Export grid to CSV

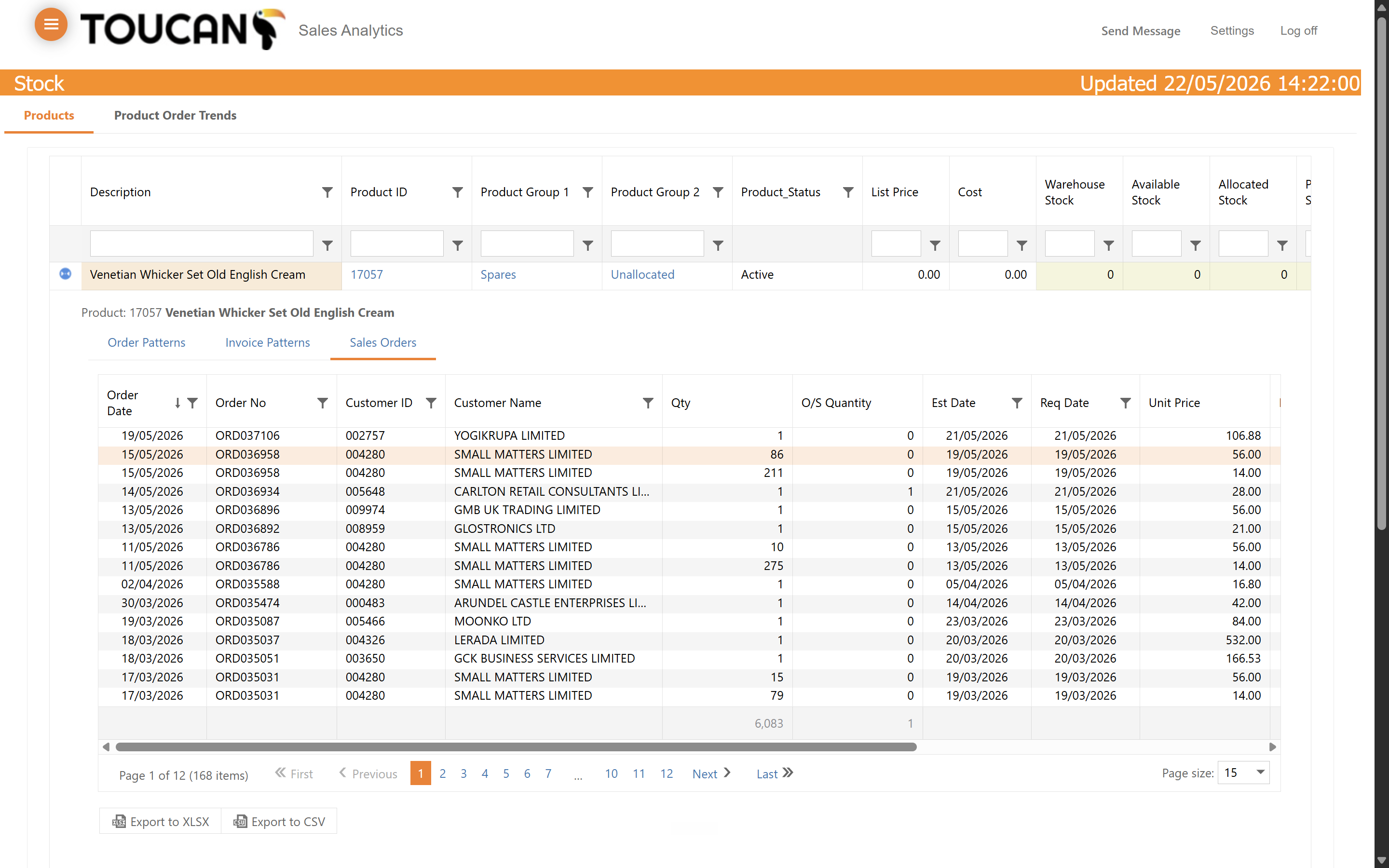point(280,822)
